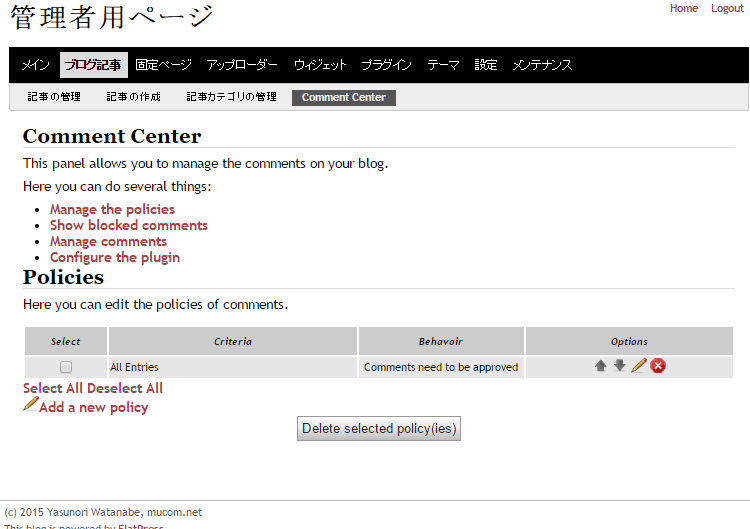Go to the 設定 menu

pos(486,65)
